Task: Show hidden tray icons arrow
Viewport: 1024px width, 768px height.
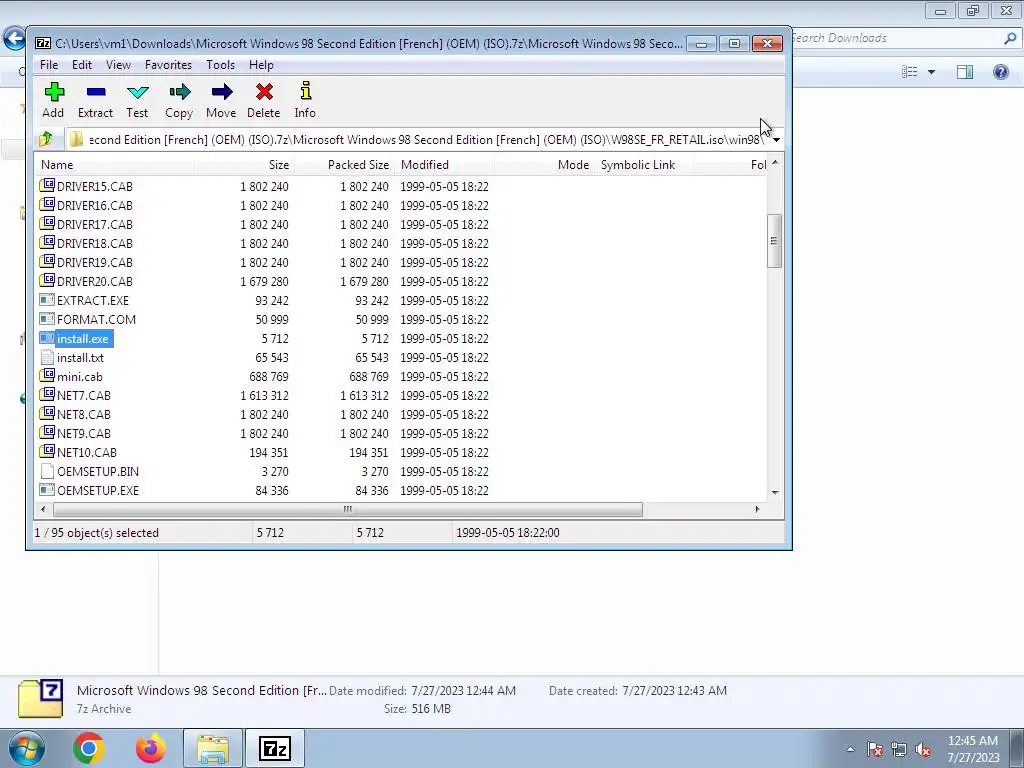Action: [x=850, y=749]
